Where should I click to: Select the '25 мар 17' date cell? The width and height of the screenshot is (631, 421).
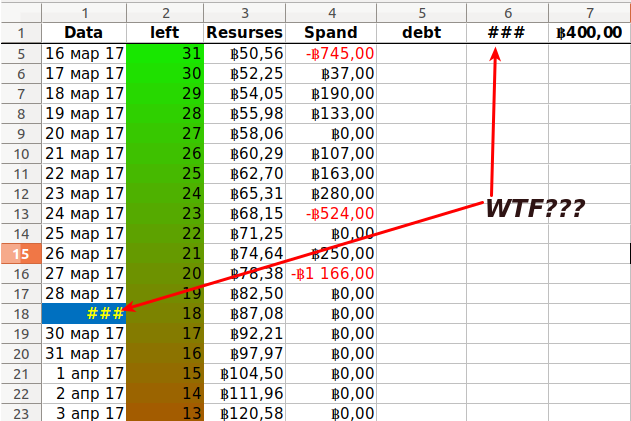84,233
